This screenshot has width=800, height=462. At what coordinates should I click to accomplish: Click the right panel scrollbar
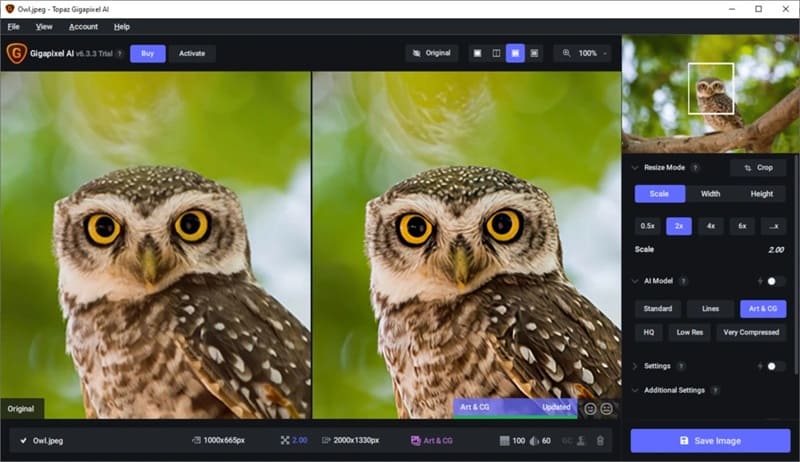coord(795,265)
